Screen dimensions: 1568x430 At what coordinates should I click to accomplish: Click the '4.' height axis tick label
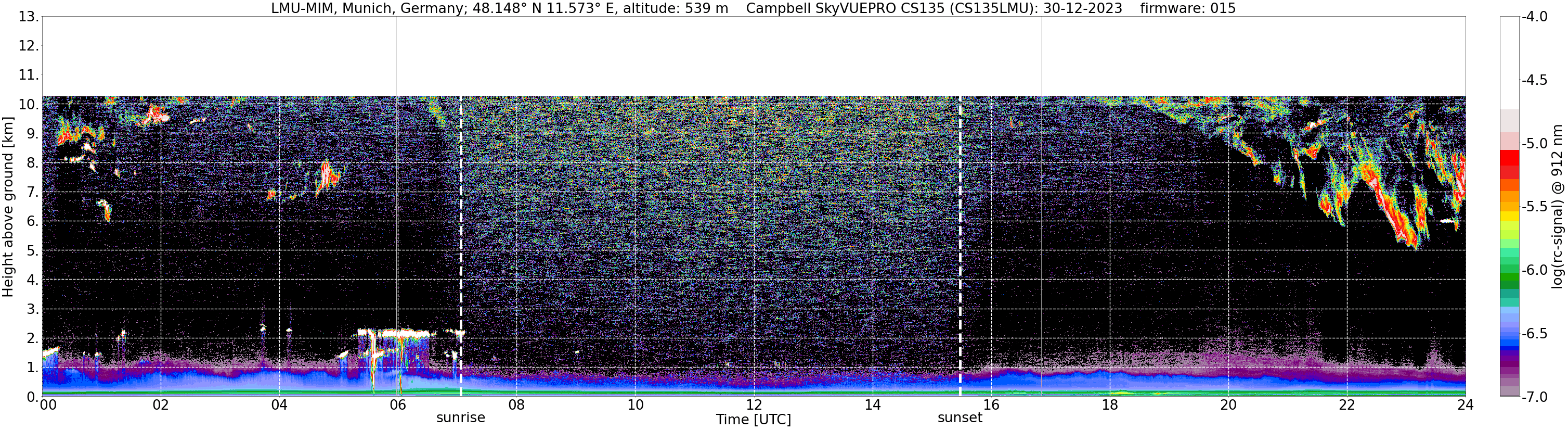(x=33, y=280)
